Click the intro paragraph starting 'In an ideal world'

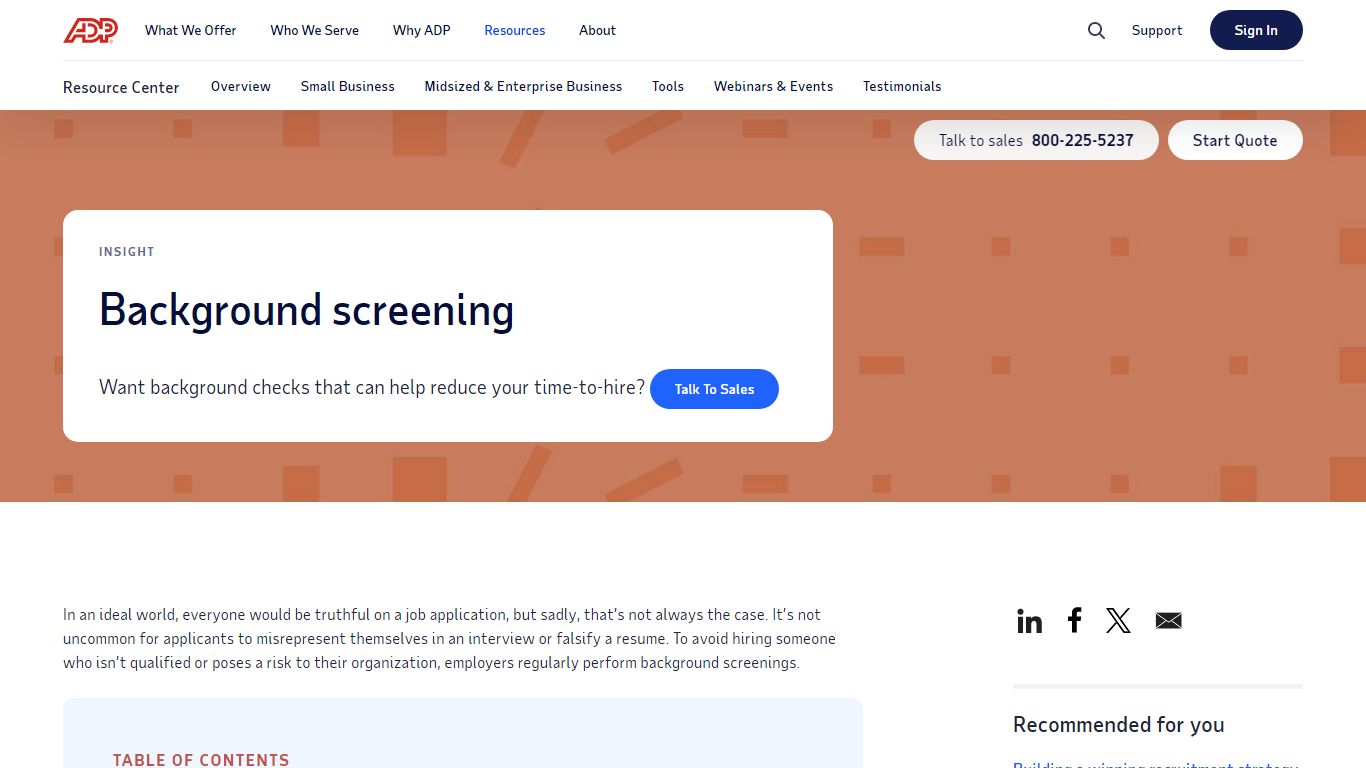pyautogui.click(x=449, y=638)
